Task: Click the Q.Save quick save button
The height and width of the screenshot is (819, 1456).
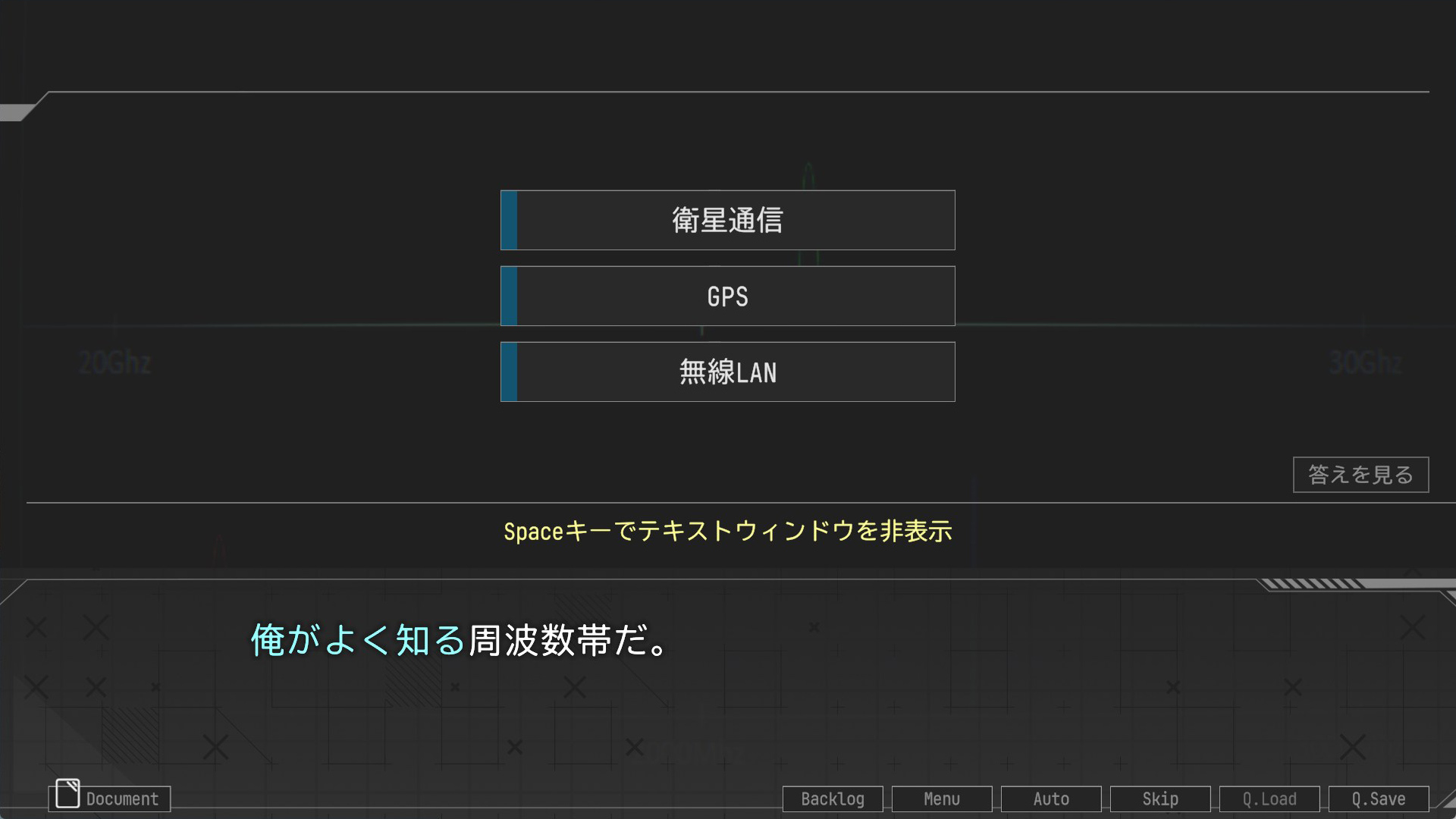Action: tap(1378, 799)
